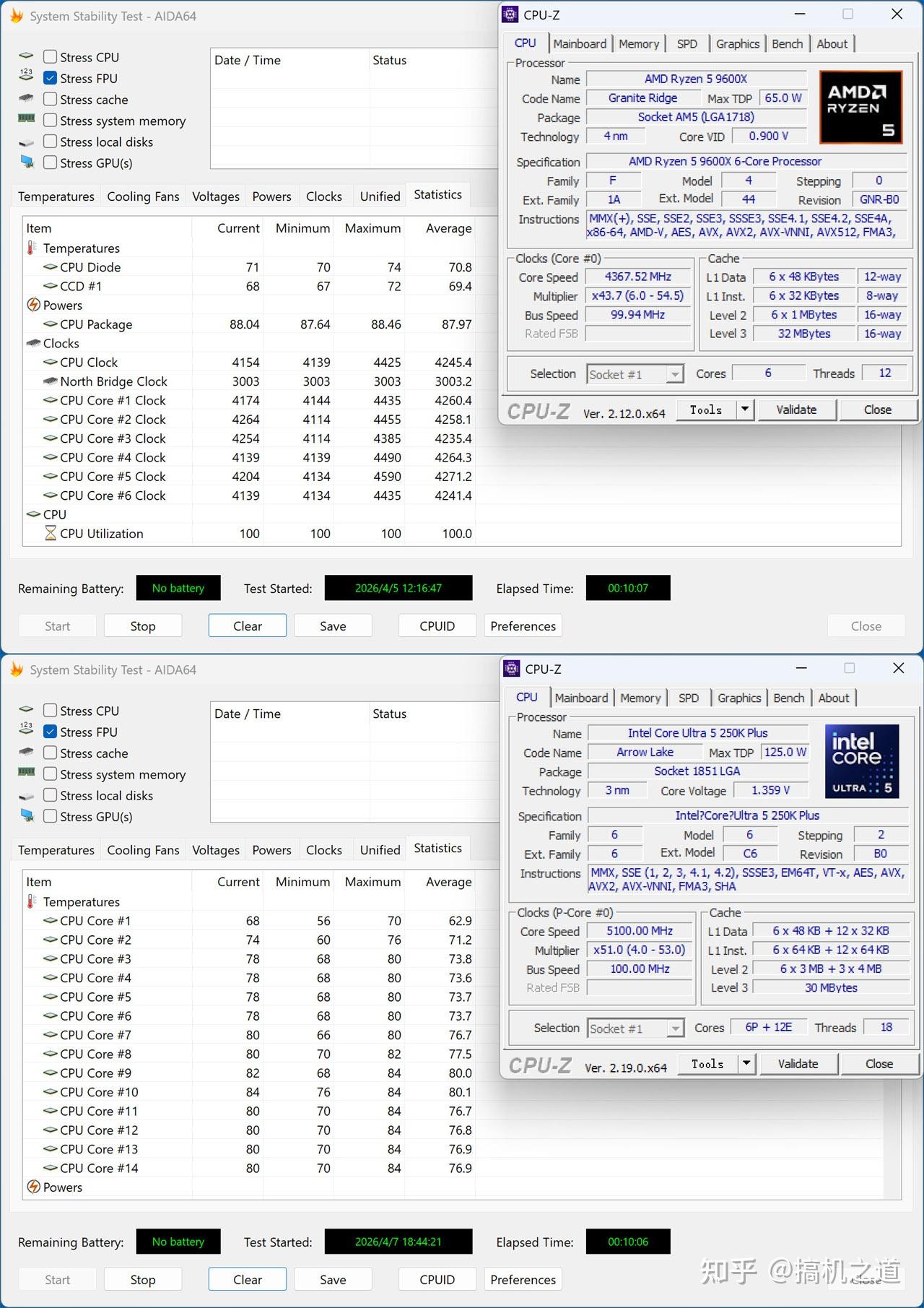Click CPU-Z chip icon in top CPU-Z title bar
The image size is (924, 1308).
(510, 14)
